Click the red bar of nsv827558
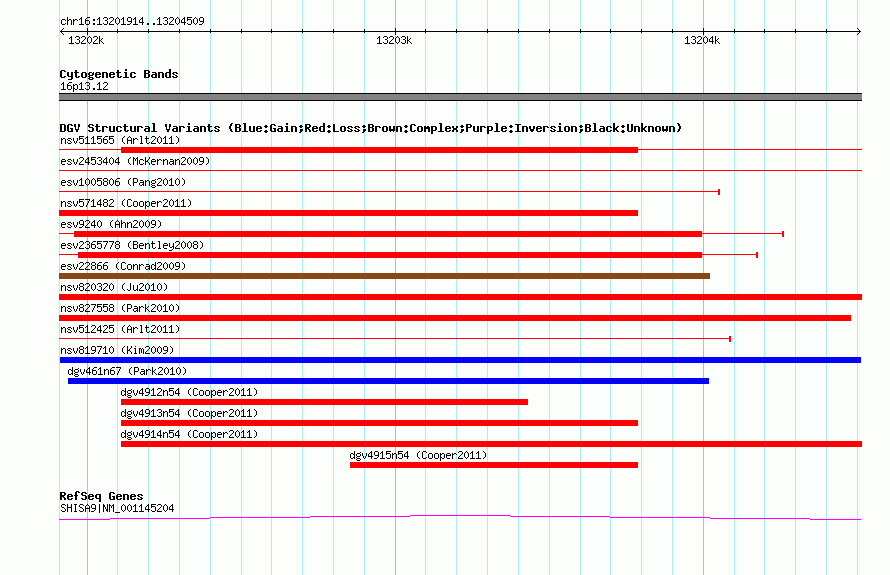This screenshot has height=575, width=890. pyautogui.click(x=455, y=318)
